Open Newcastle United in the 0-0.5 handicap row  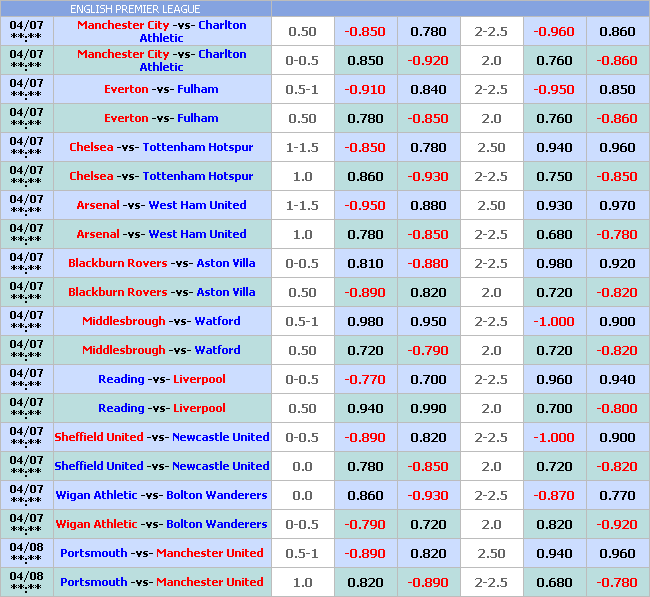coord(220,437)
